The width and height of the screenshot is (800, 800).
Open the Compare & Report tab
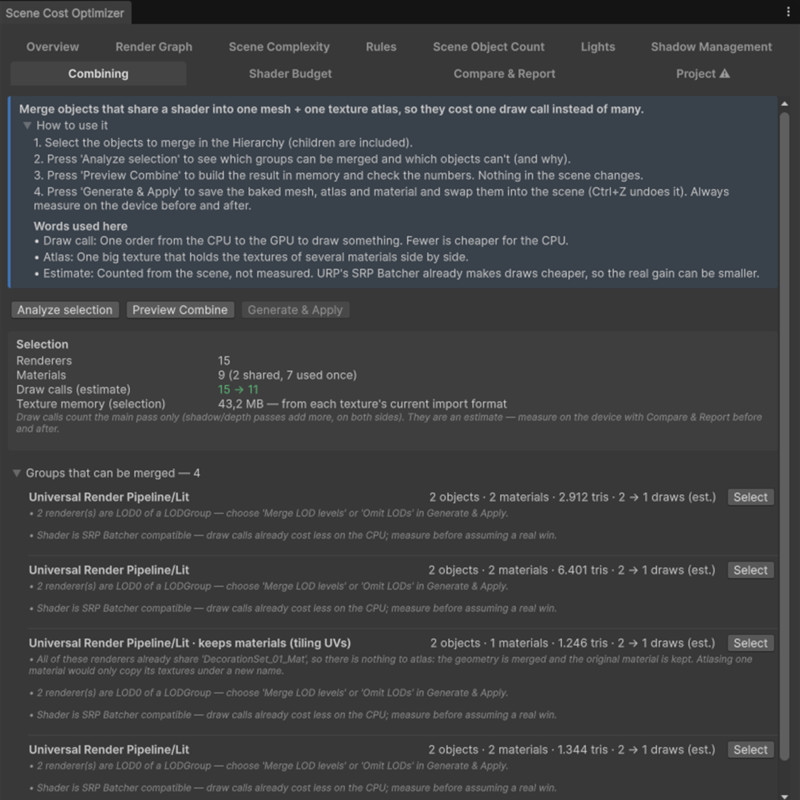(x=504, y=73)
